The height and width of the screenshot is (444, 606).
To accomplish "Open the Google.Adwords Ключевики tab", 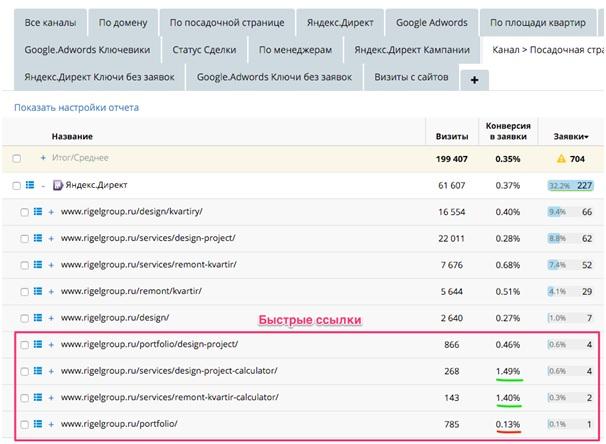I will [x=87, y=50].
